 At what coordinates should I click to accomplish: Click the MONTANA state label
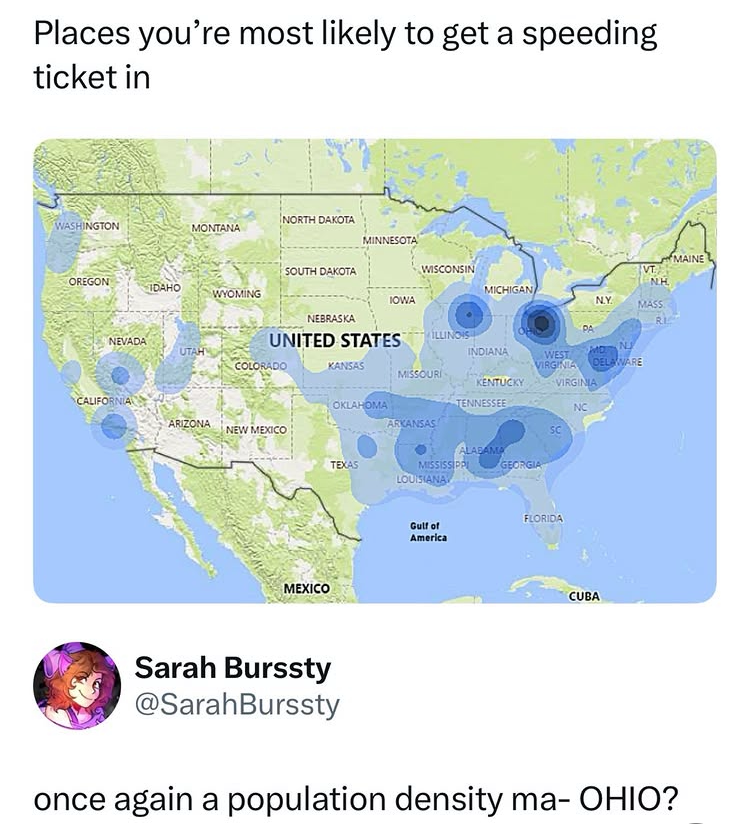(215, 229)
